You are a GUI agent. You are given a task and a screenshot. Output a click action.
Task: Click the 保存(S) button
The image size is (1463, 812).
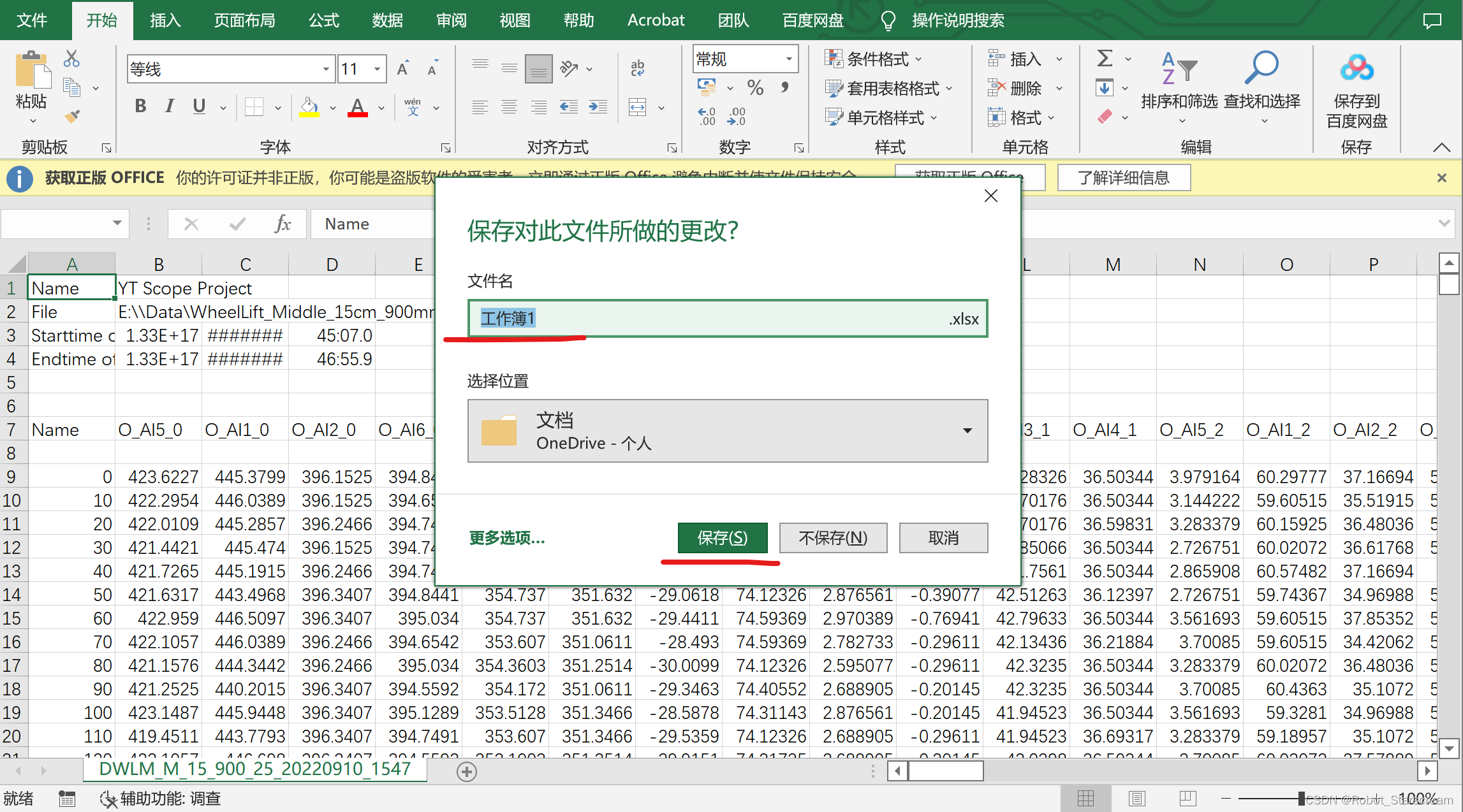coord(723,537)
